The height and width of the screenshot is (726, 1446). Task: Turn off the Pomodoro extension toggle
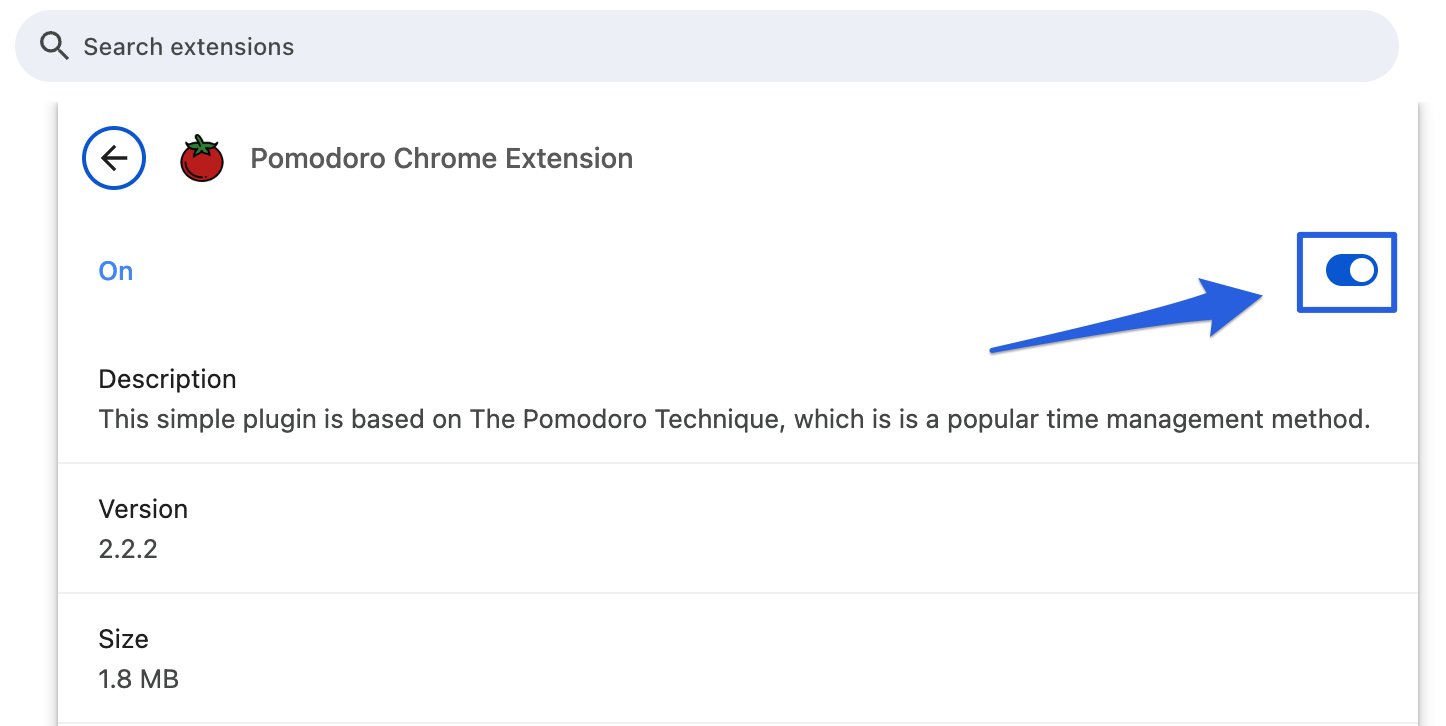tap(1351, 270)
